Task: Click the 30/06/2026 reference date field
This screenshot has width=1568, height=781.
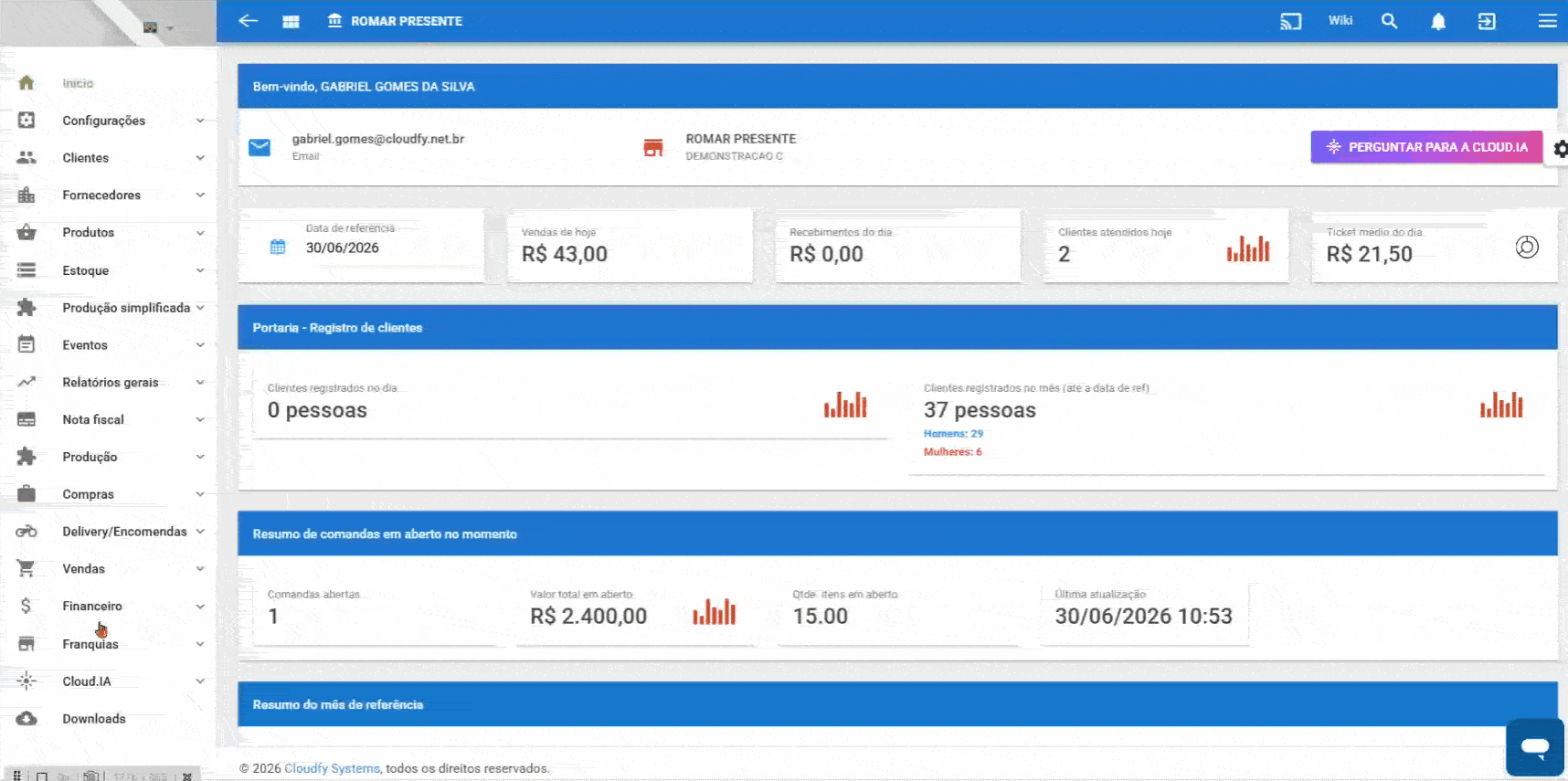Action: 342,248
